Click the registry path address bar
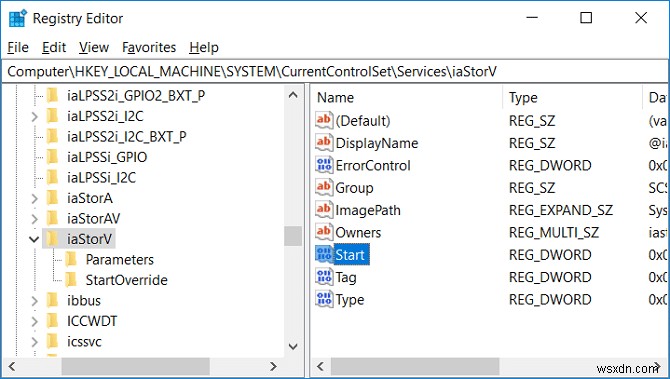The width and height of the screenshot is (670, 379). point(335,71)
